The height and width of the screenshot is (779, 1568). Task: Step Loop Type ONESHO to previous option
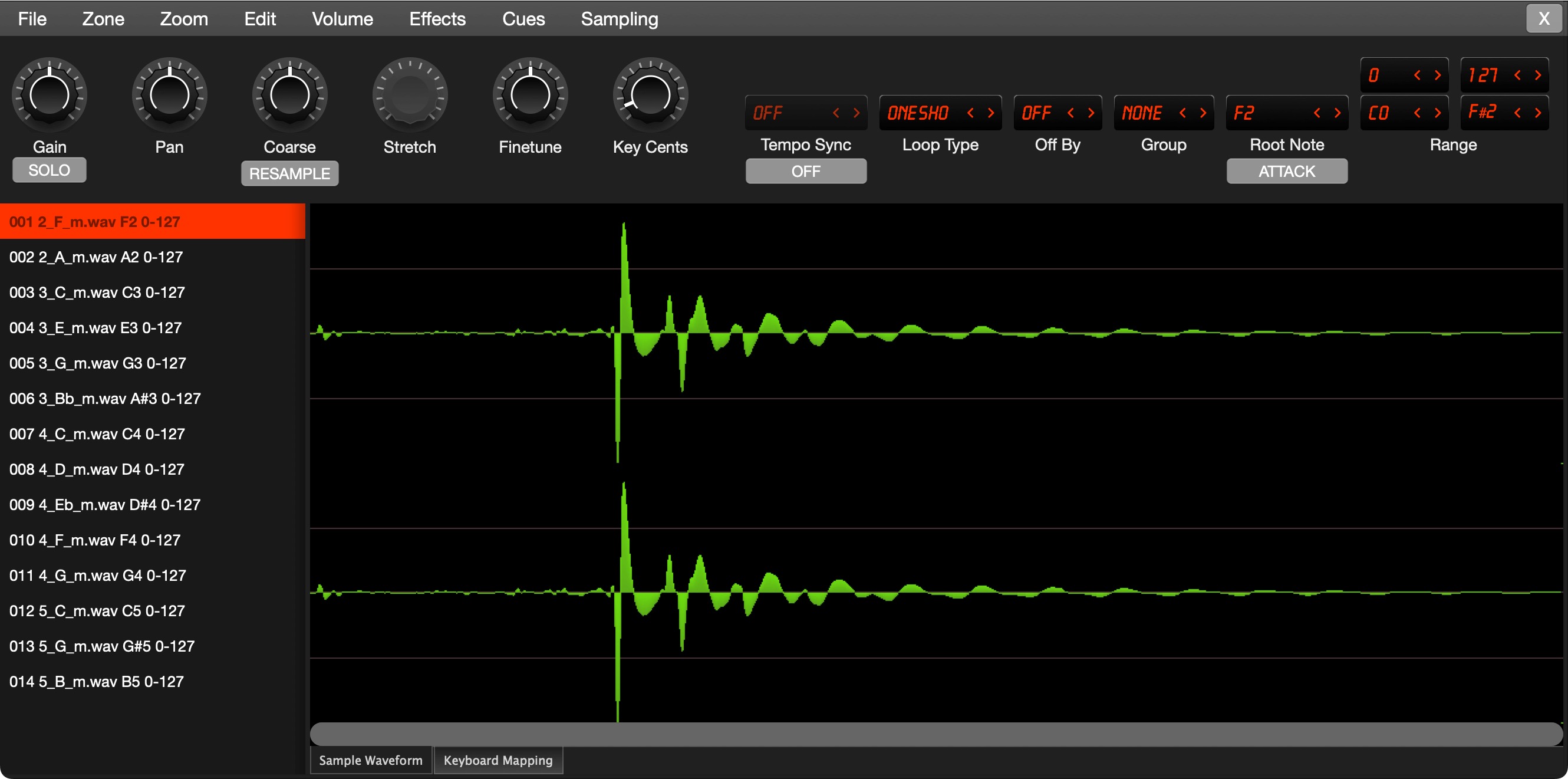[971, 113]
